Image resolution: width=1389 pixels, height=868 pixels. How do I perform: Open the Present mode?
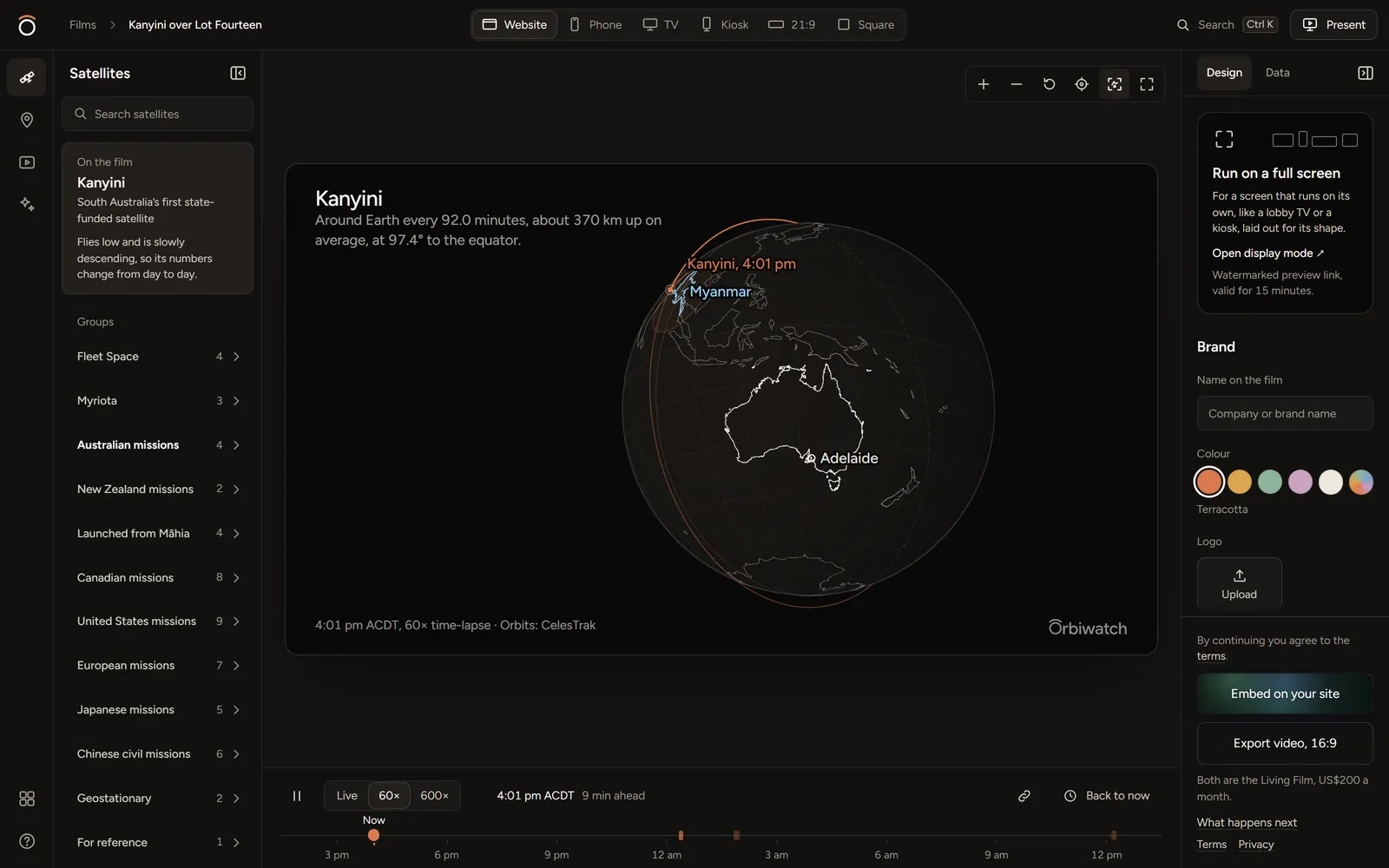pyautogui.click(x=1333, y=25)
